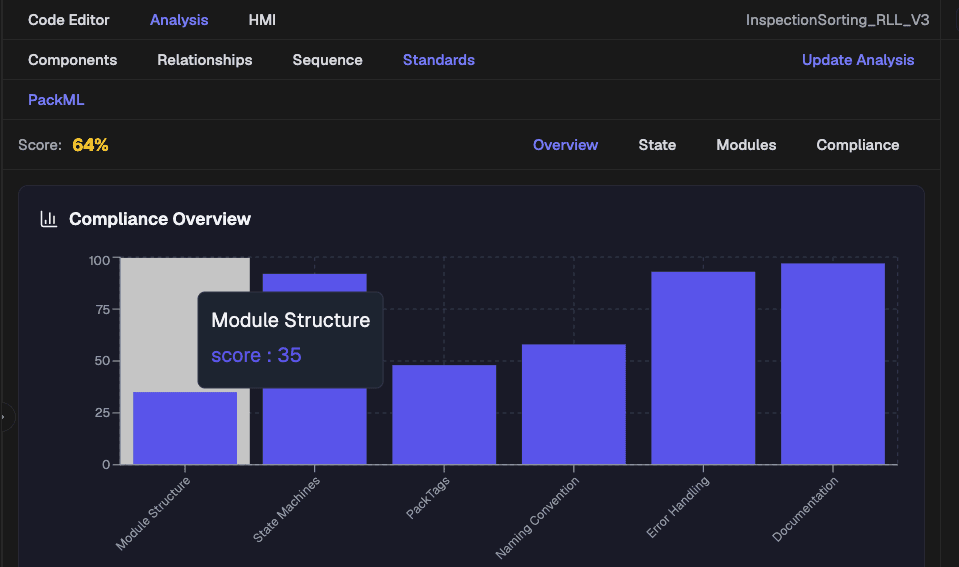The image size is (959, 567).
Task: Switch to the Overview view
Action: 565,145
